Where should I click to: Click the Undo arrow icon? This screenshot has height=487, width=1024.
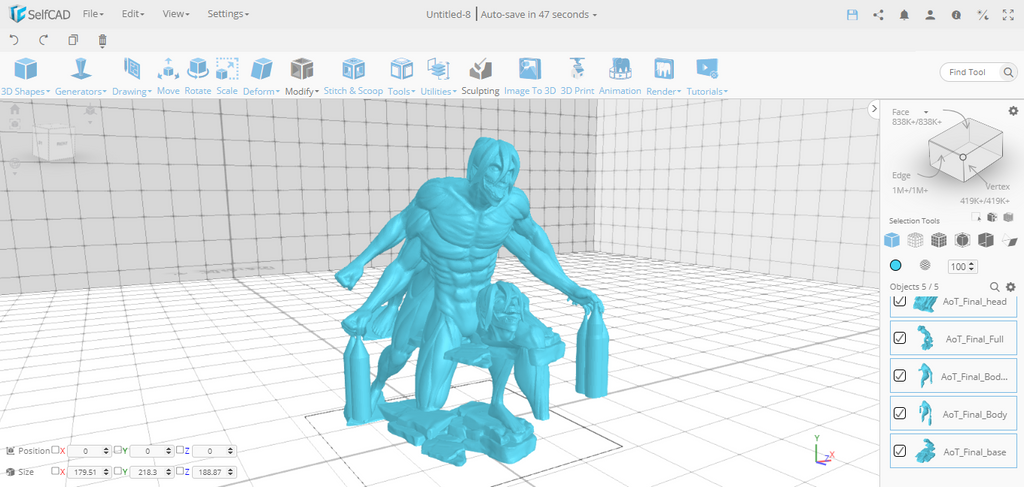pos(14,40)
